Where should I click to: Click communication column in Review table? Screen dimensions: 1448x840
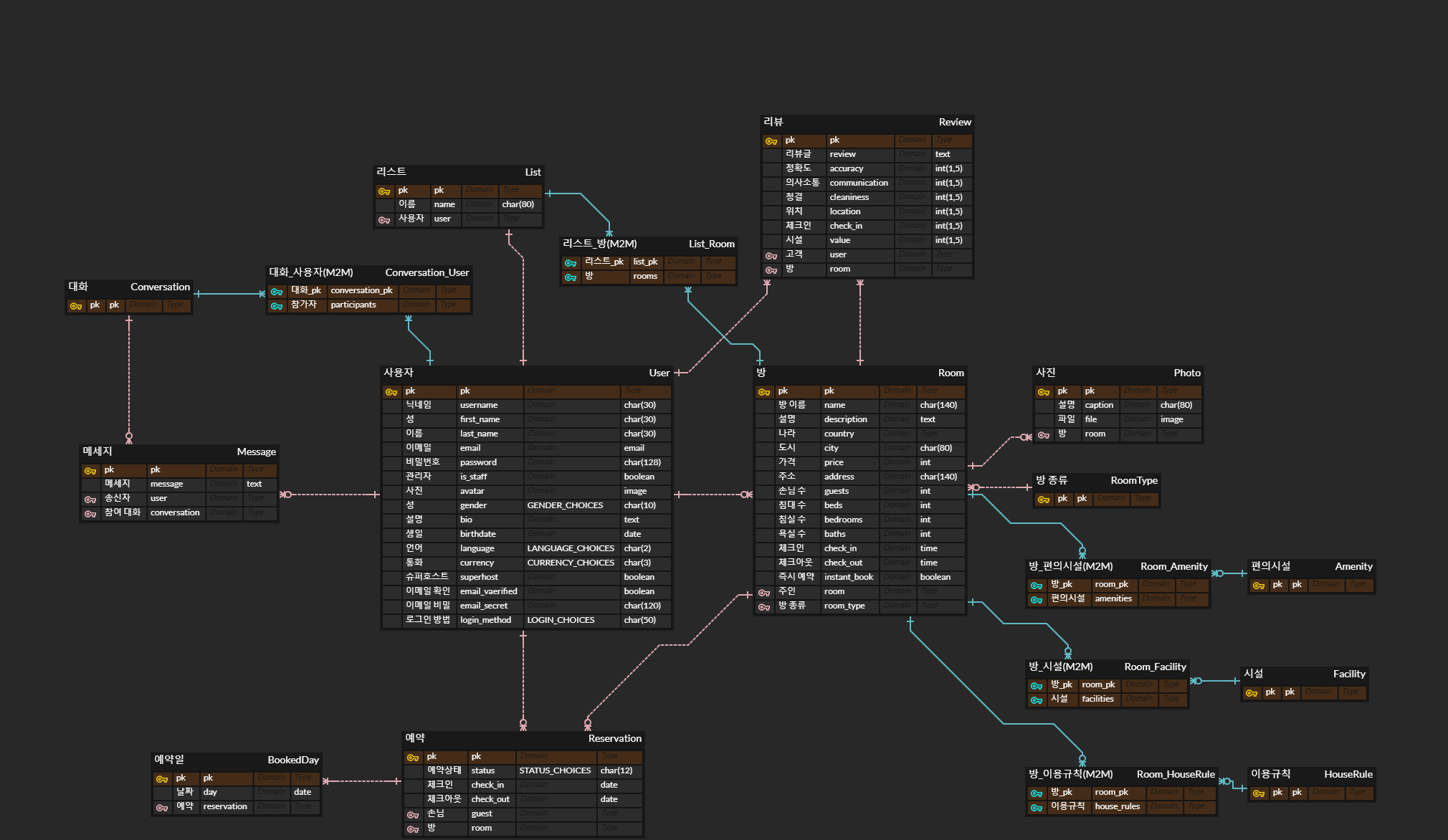(x=859, y=183)
